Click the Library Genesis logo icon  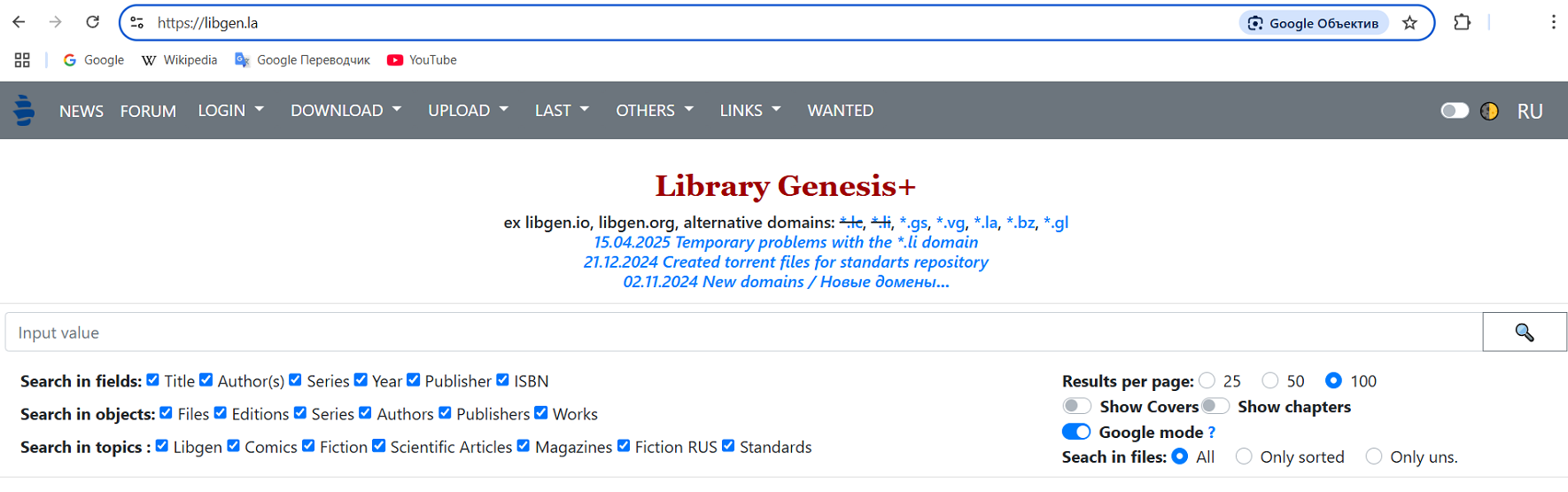click(x=24, y=110)
